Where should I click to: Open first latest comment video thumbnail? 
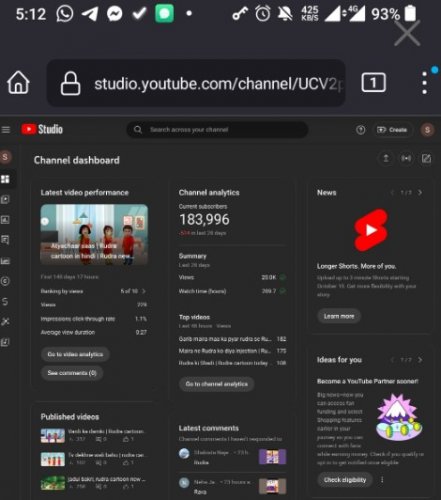[272, 457]
